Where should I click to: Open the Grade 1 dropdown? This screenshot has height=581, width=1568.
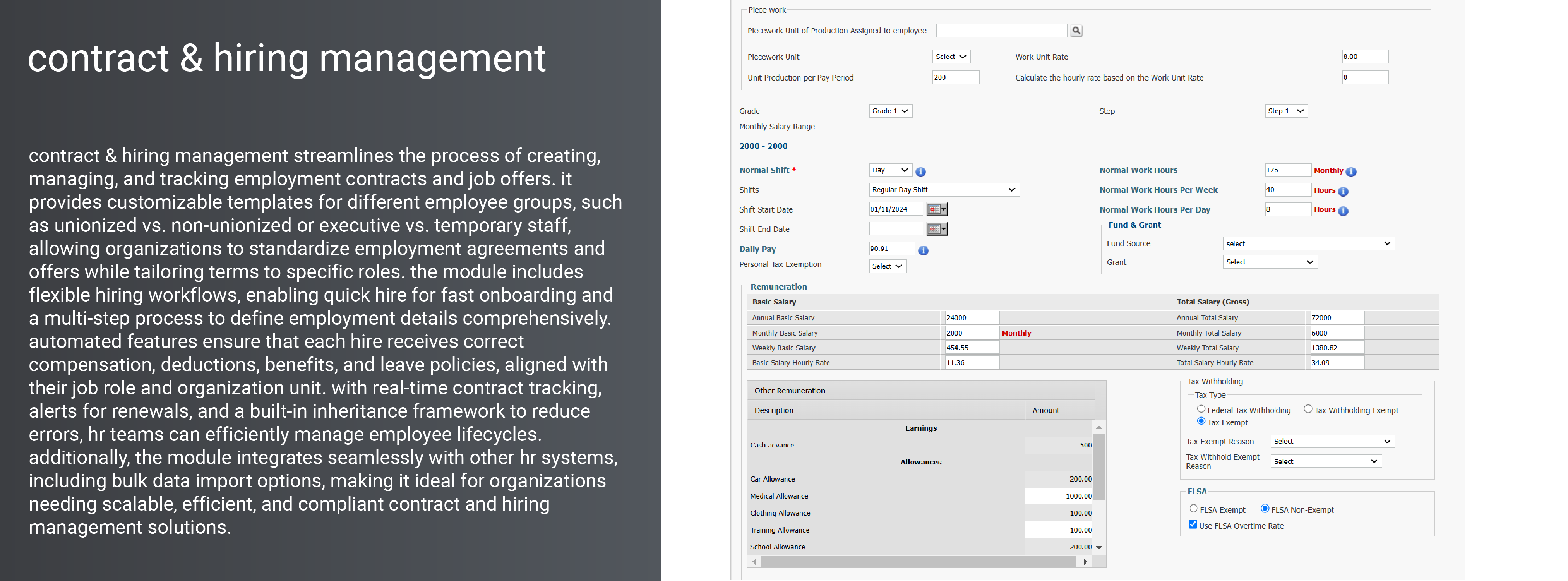(890, 111)
